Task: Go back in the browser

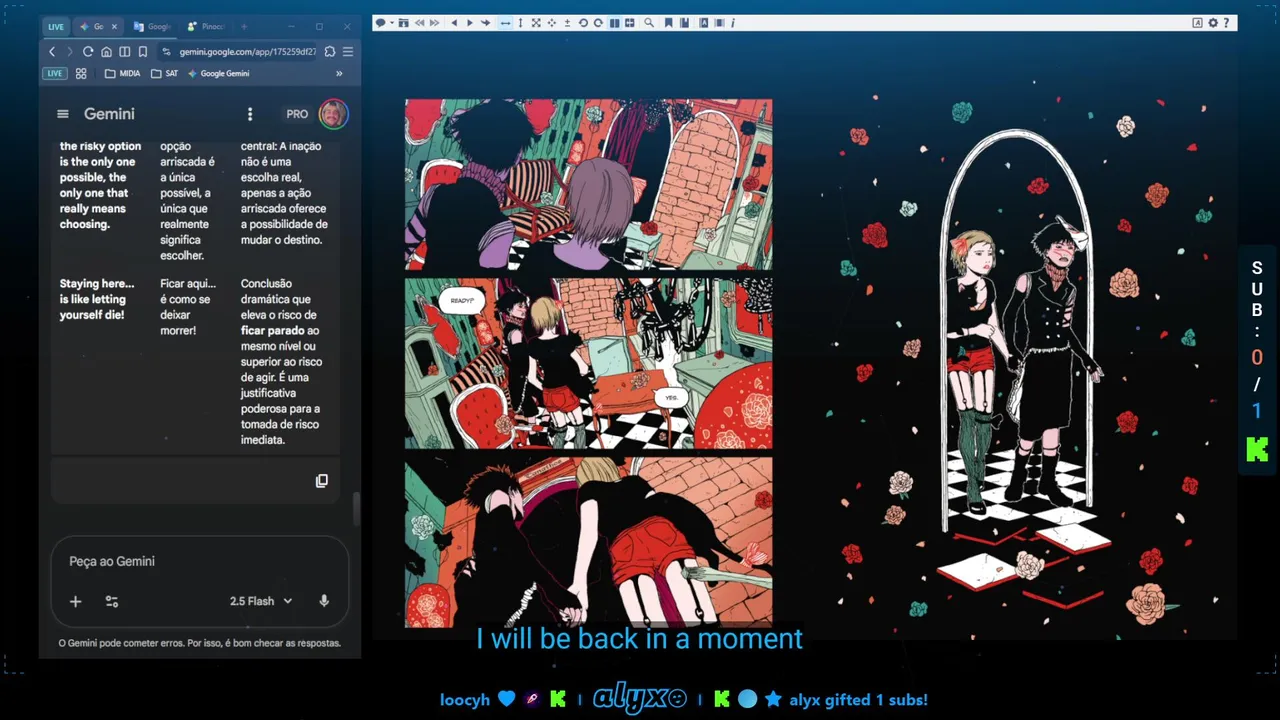Action: [x=52, y=52]
